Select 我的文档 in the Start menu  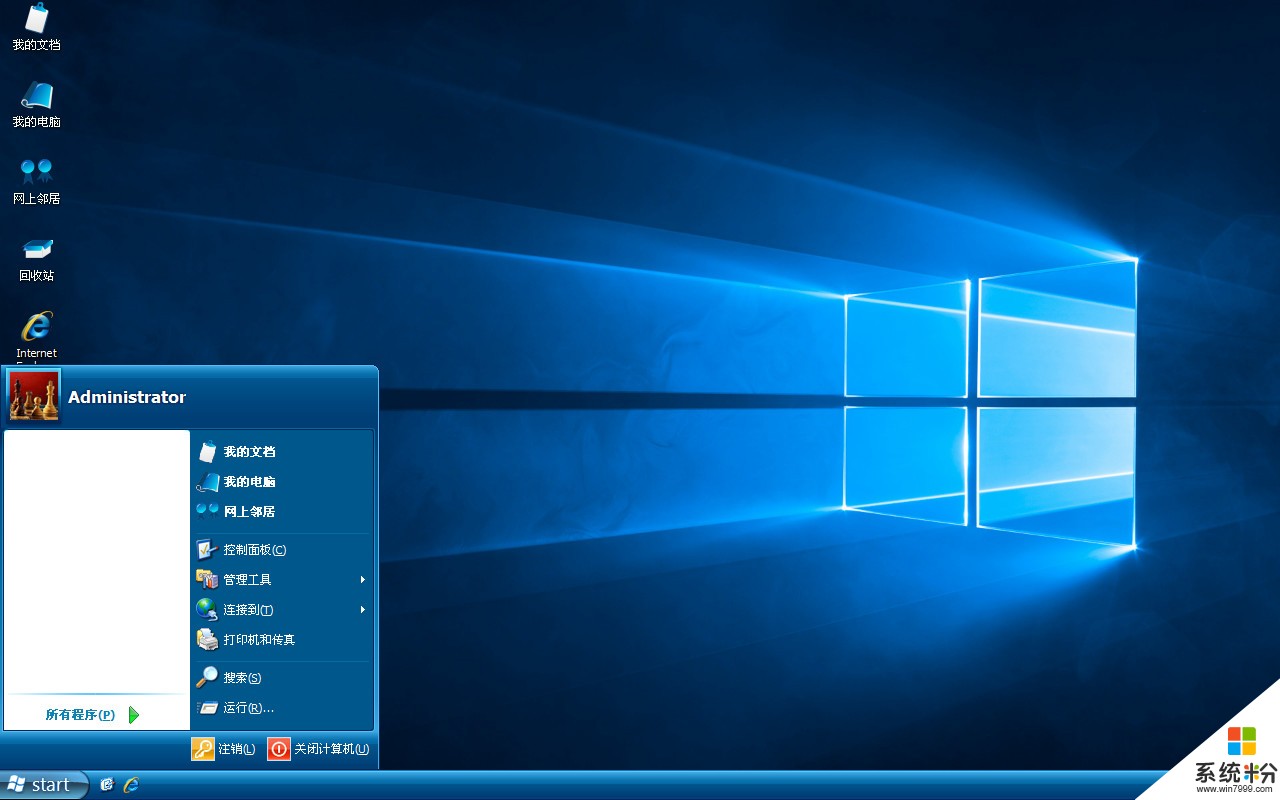(x=249, y=452)
